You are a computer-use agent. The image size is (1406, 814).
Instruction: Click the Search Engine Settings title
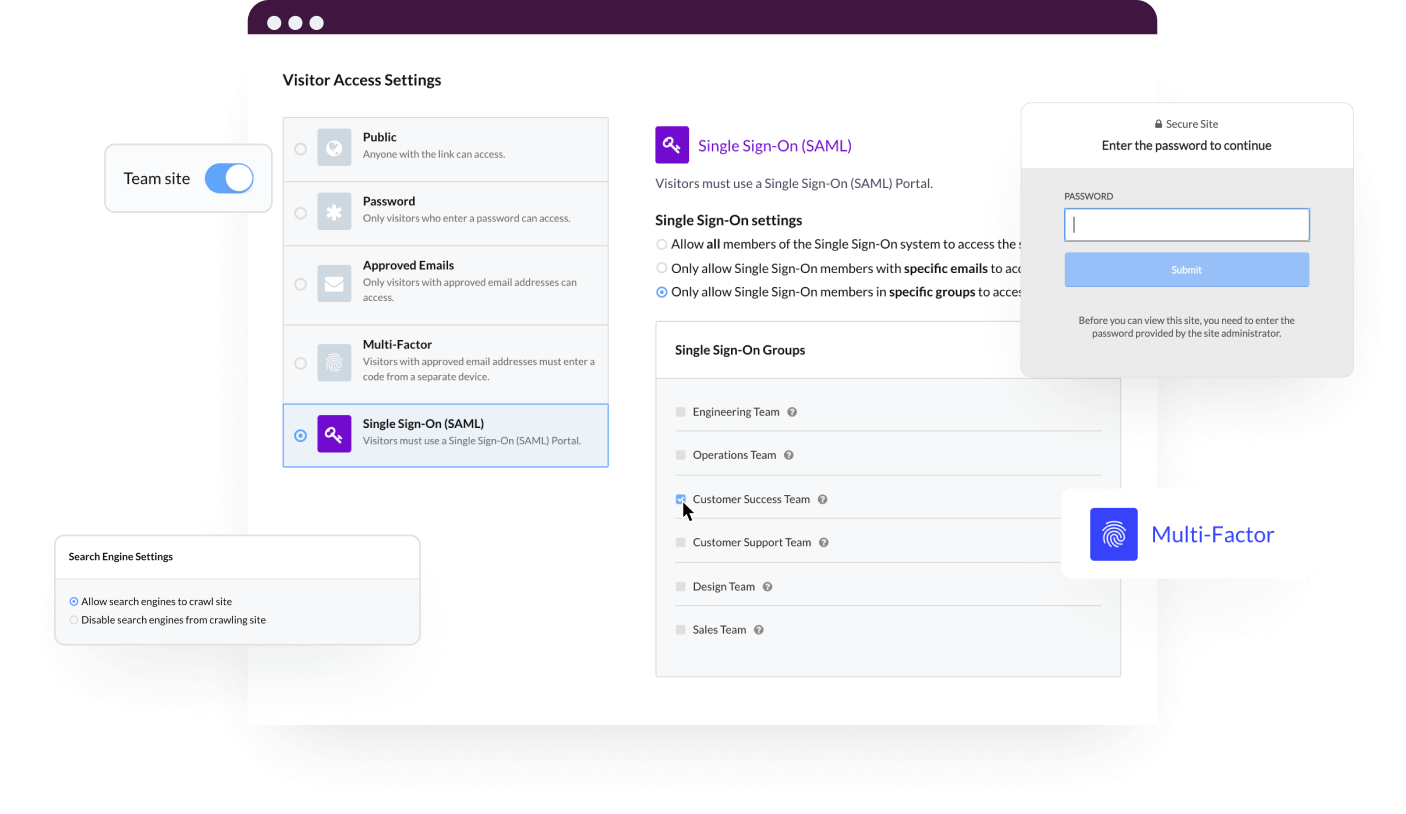(x=121, y=557)
